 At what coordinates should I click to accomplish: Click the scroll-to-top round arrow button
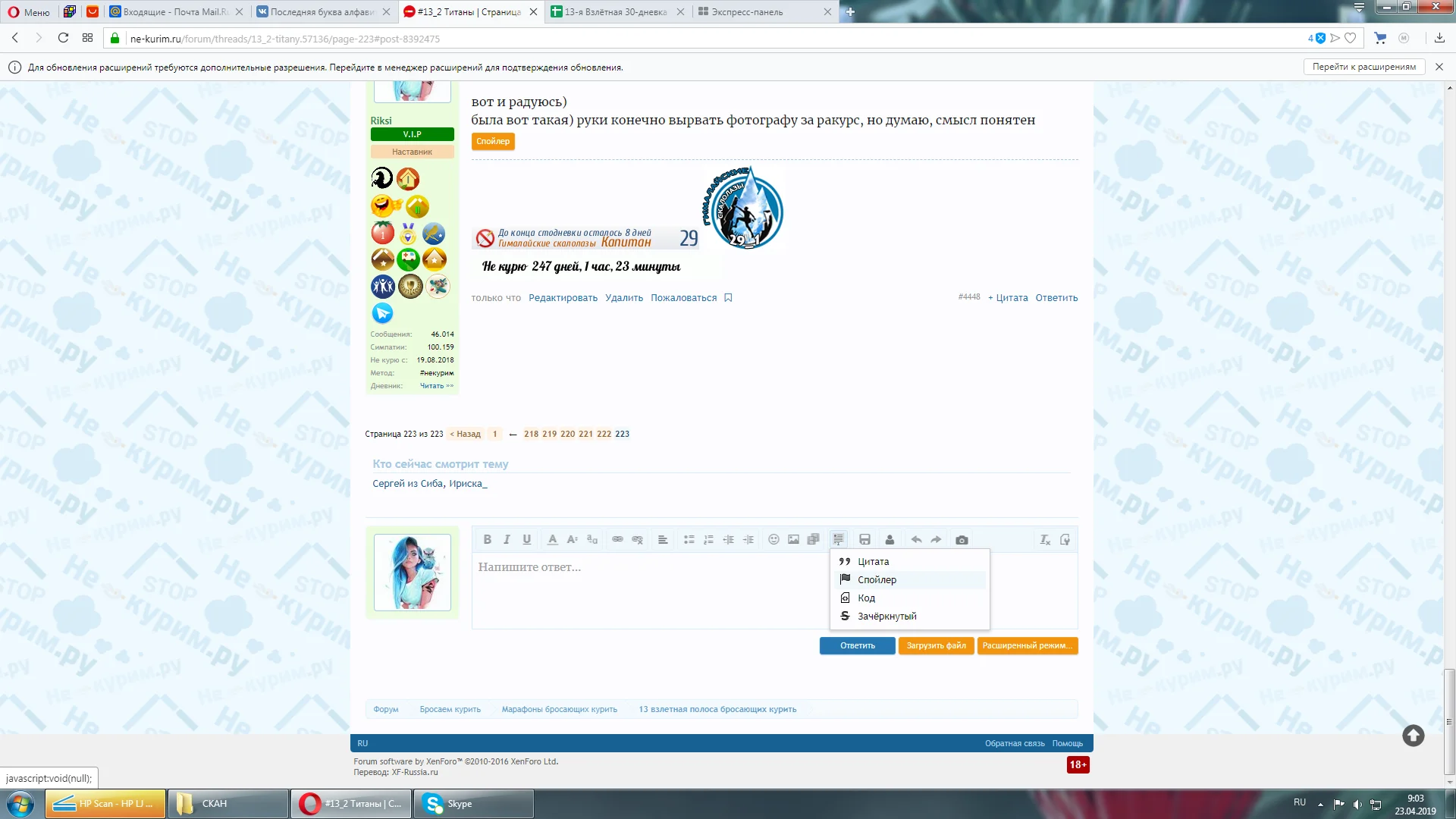1413,736
